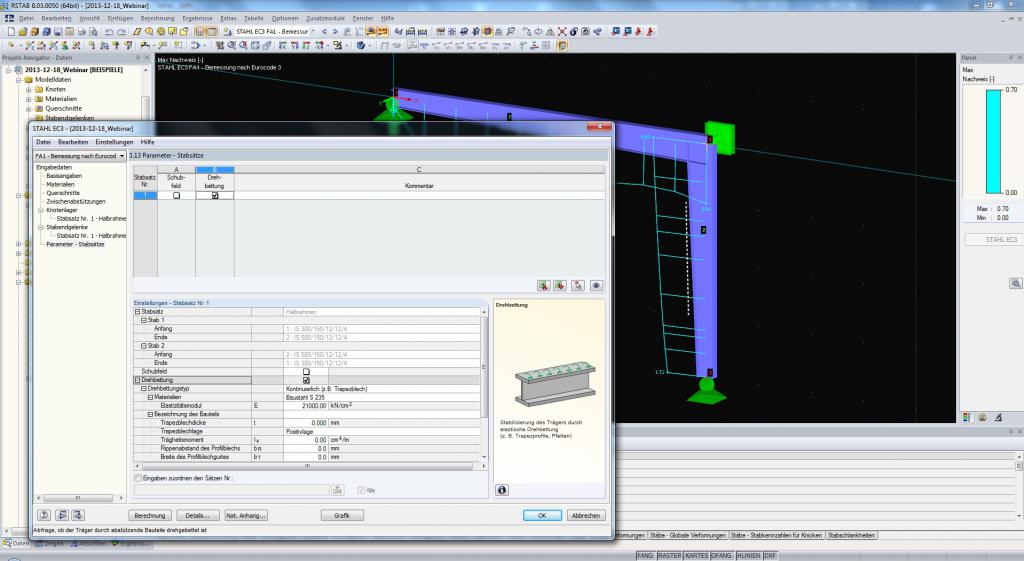Click Elastizitätsmodul value field 21000.00
The image size is (1024, 561).
(x=306, y=406)
